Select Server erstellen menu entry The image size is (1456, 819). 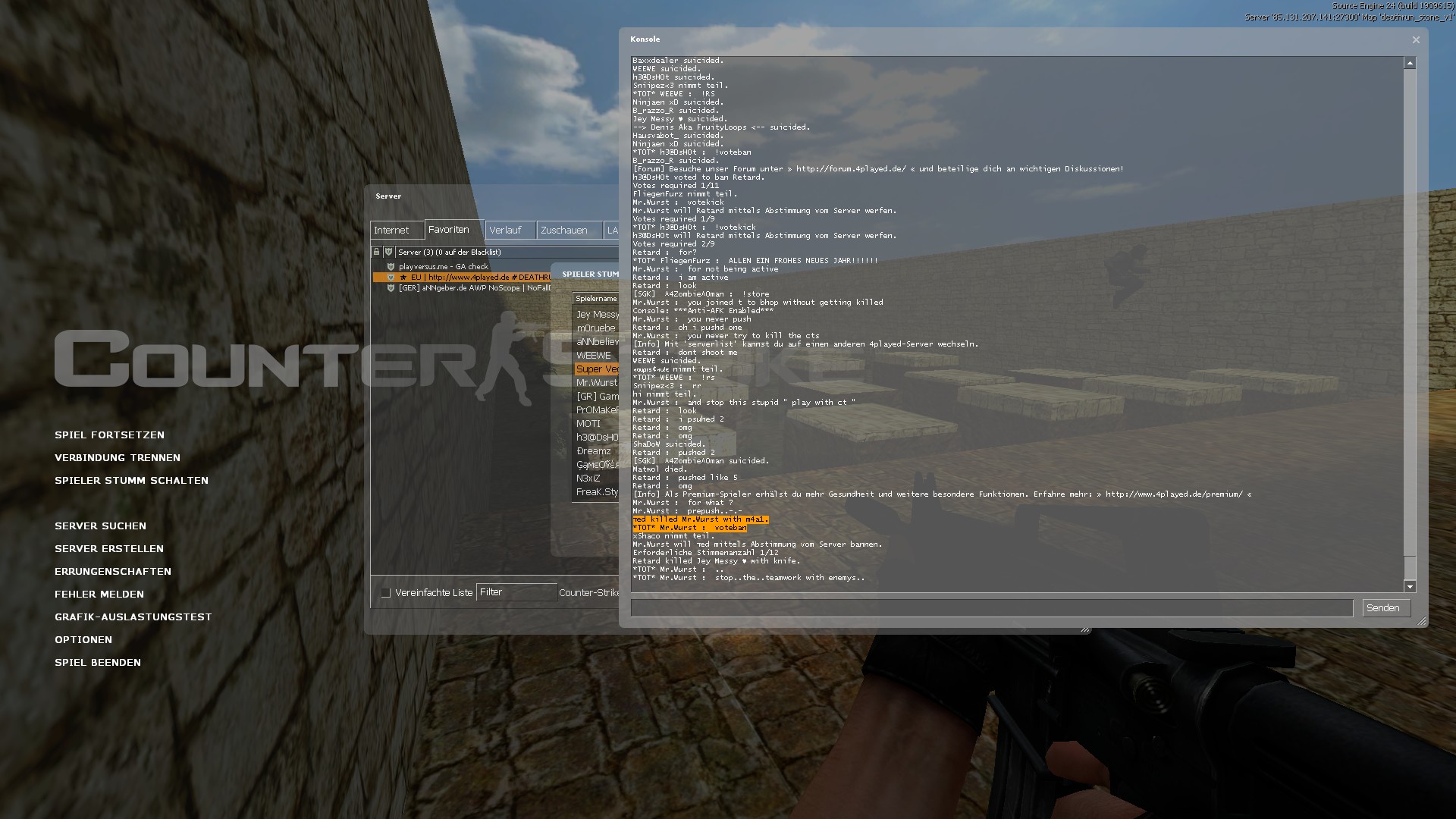109,549
